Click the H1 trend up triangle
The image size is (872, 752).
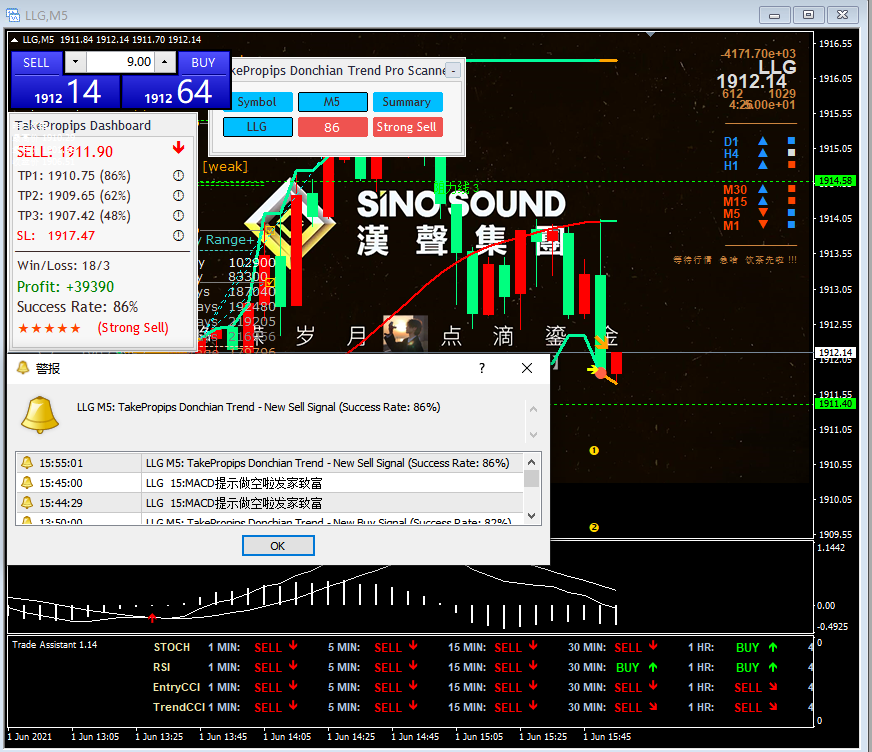(x=763, y=165)
